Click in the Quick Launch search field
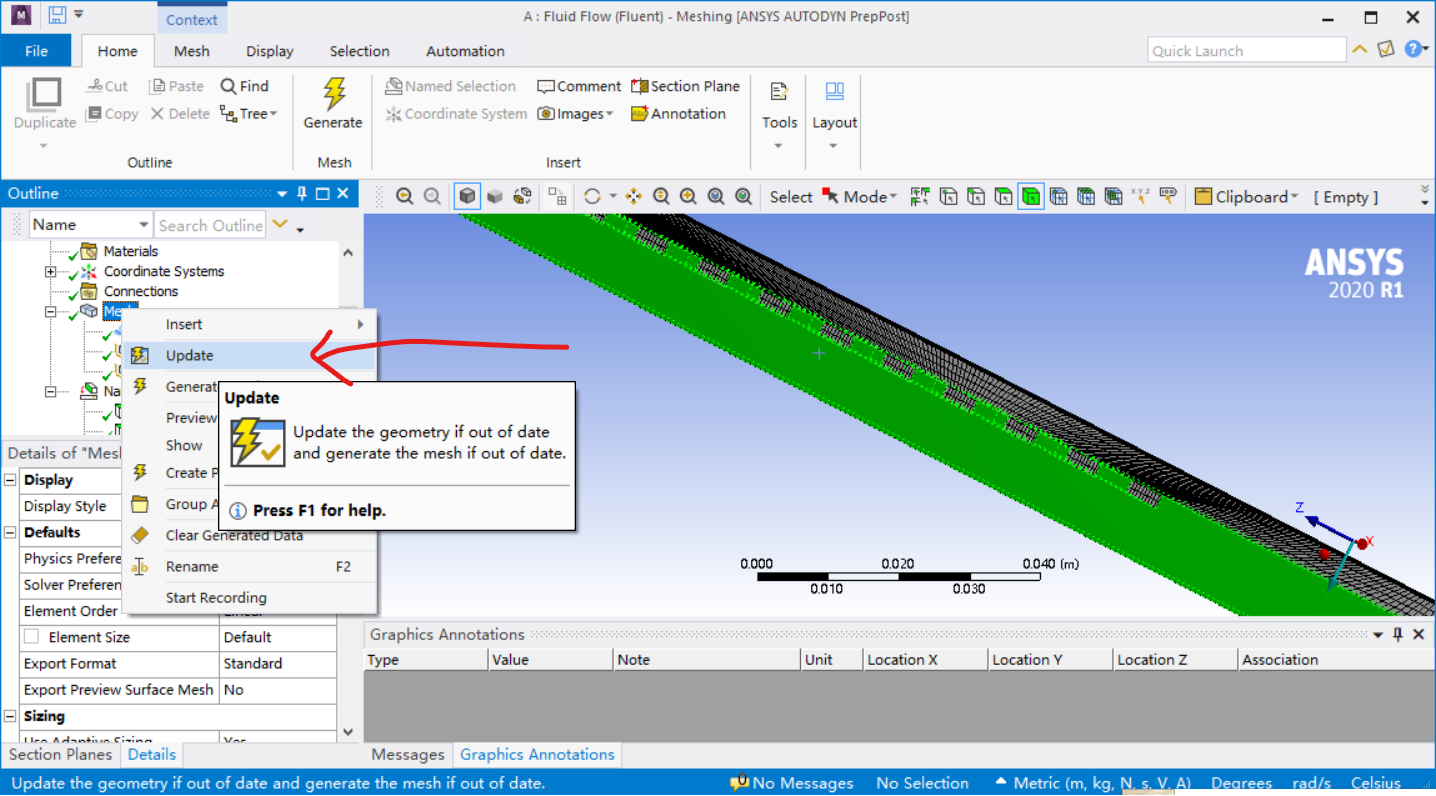This screenshot has width=1436, height=796. coord(1247,50)
